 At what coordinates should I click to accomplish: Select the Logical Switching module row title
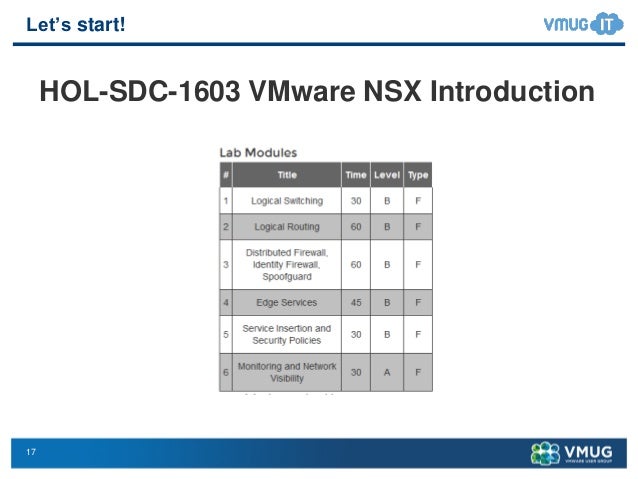coord(287,201)
